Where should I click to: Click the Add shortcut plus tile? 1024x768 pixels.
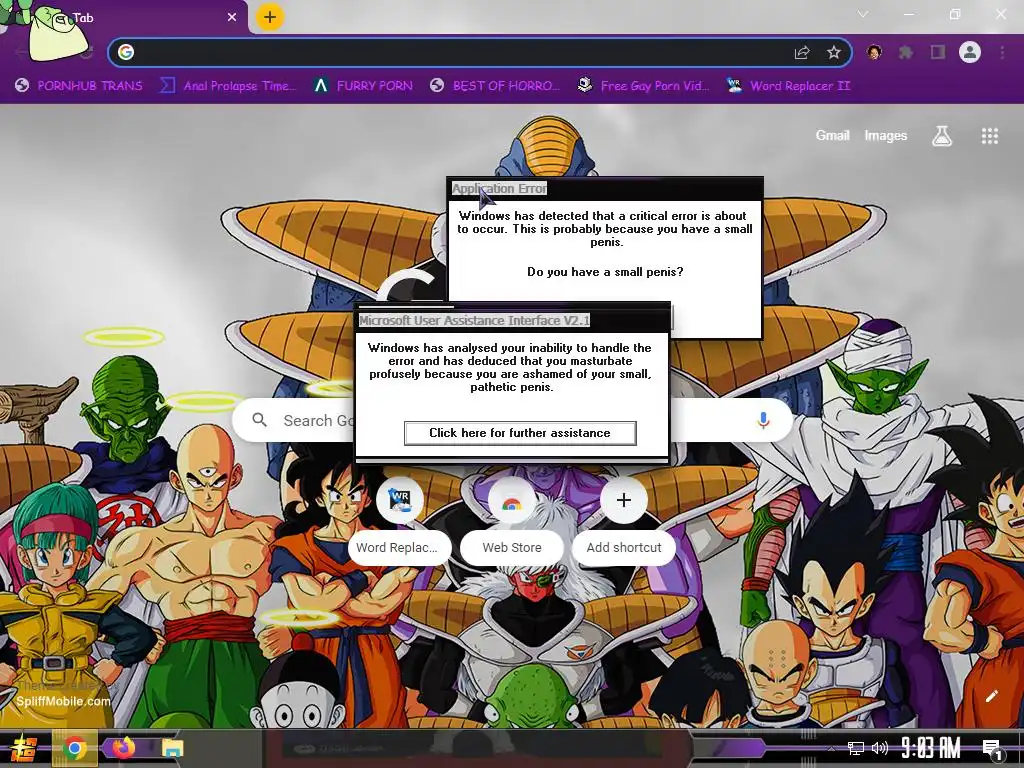(624, 520)
